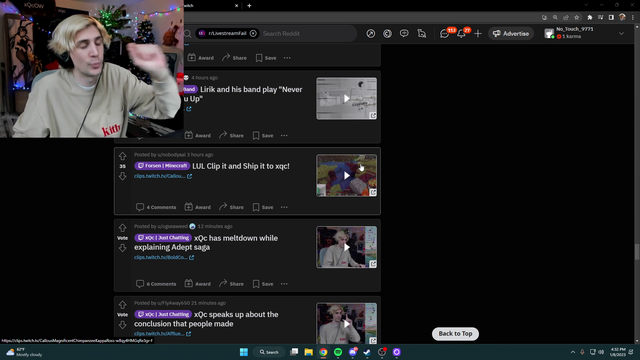Click the Advertise button
This screenshot has height=360, width=640.
click(x=511, y=33)
